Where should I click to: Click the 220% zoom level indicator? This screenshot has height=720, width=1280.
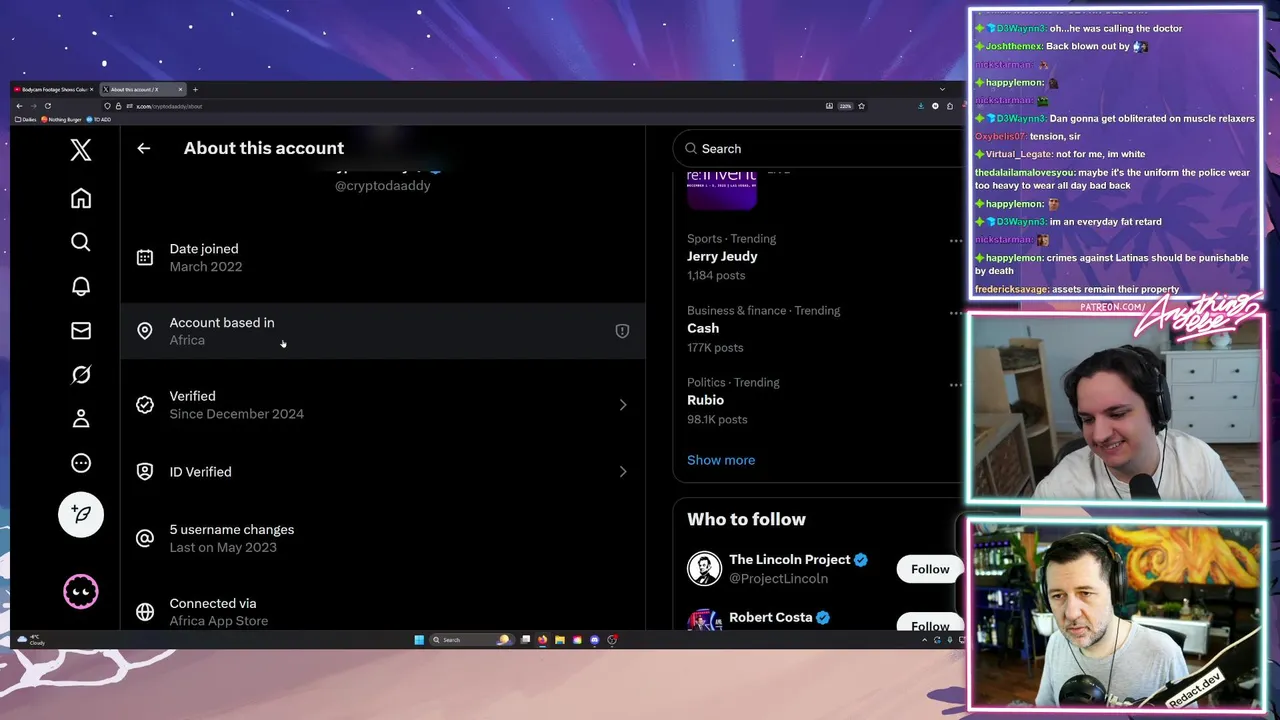click(x=845, y=106)
